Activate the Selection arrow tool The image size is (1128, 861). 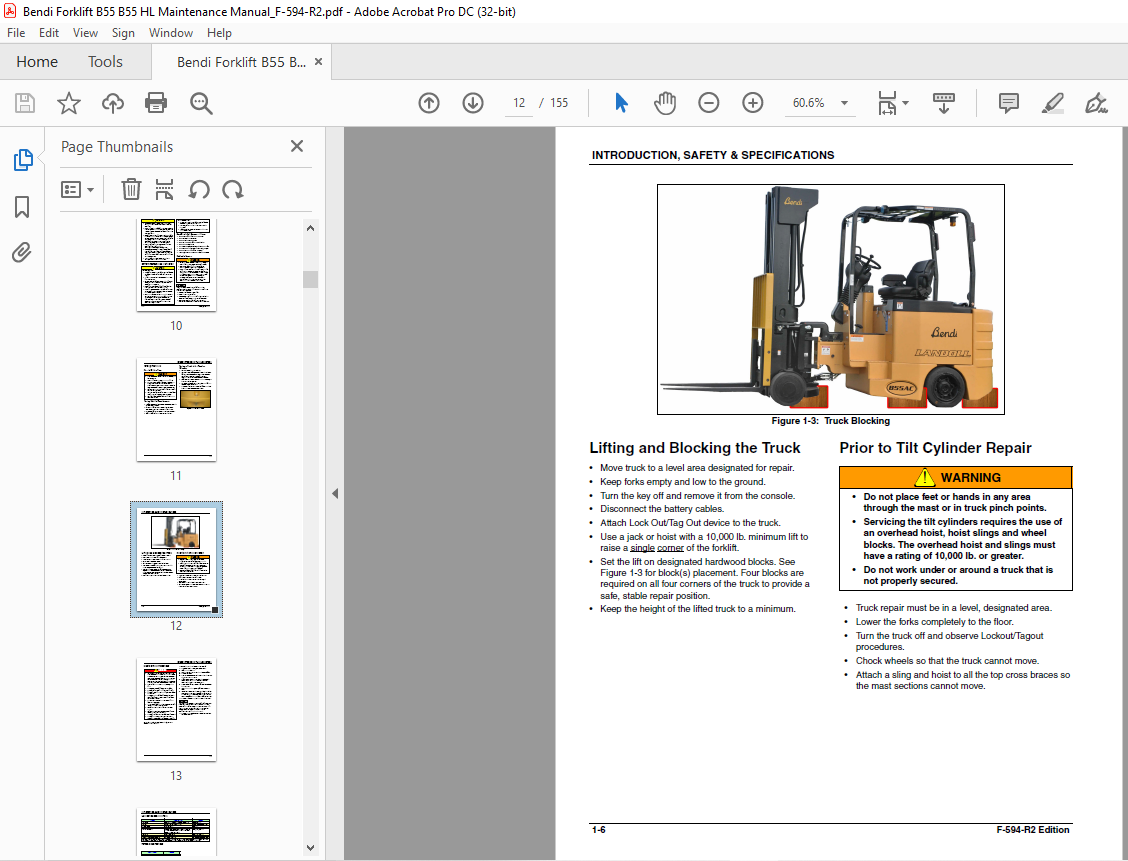pos(622,103)
